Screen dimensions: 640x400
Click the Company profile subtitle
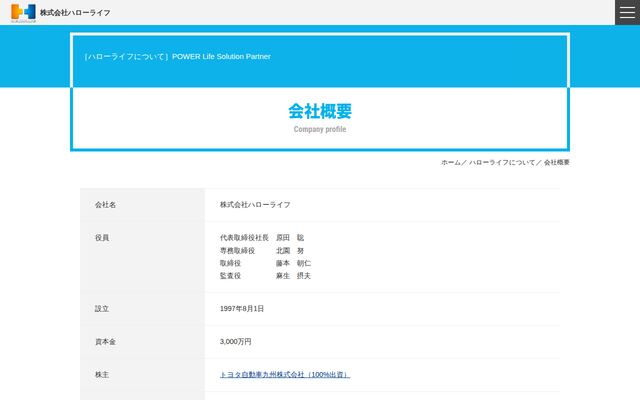320,129
